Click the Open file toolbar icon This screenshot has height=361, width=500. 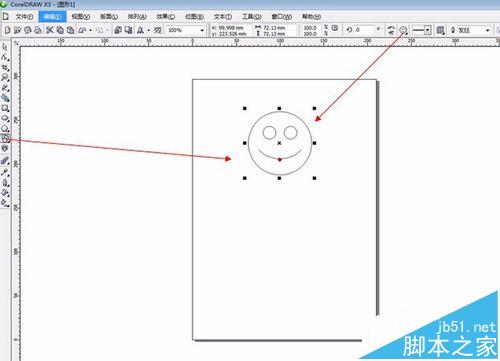click(x=17, y=30)
